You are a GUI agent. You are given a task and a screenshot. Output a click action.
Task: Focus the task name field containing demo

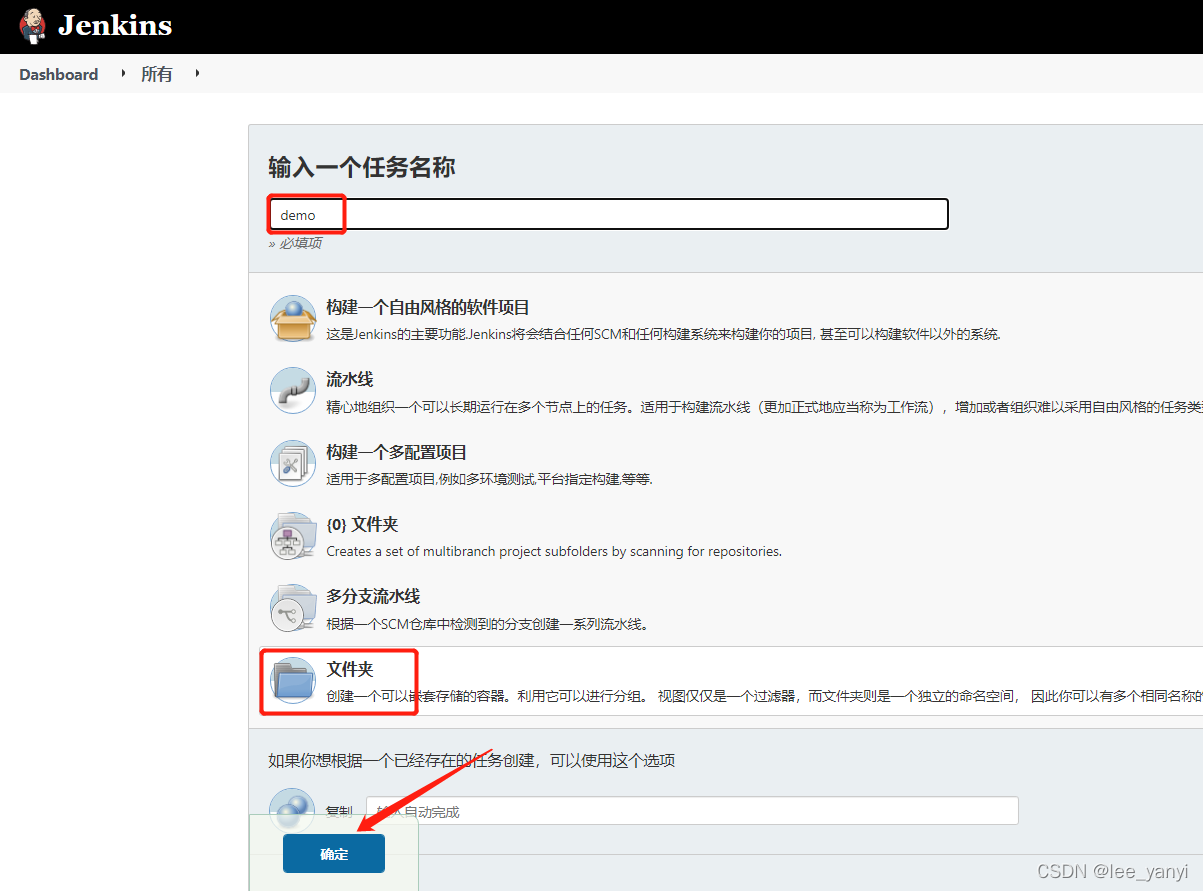point(608,214)
